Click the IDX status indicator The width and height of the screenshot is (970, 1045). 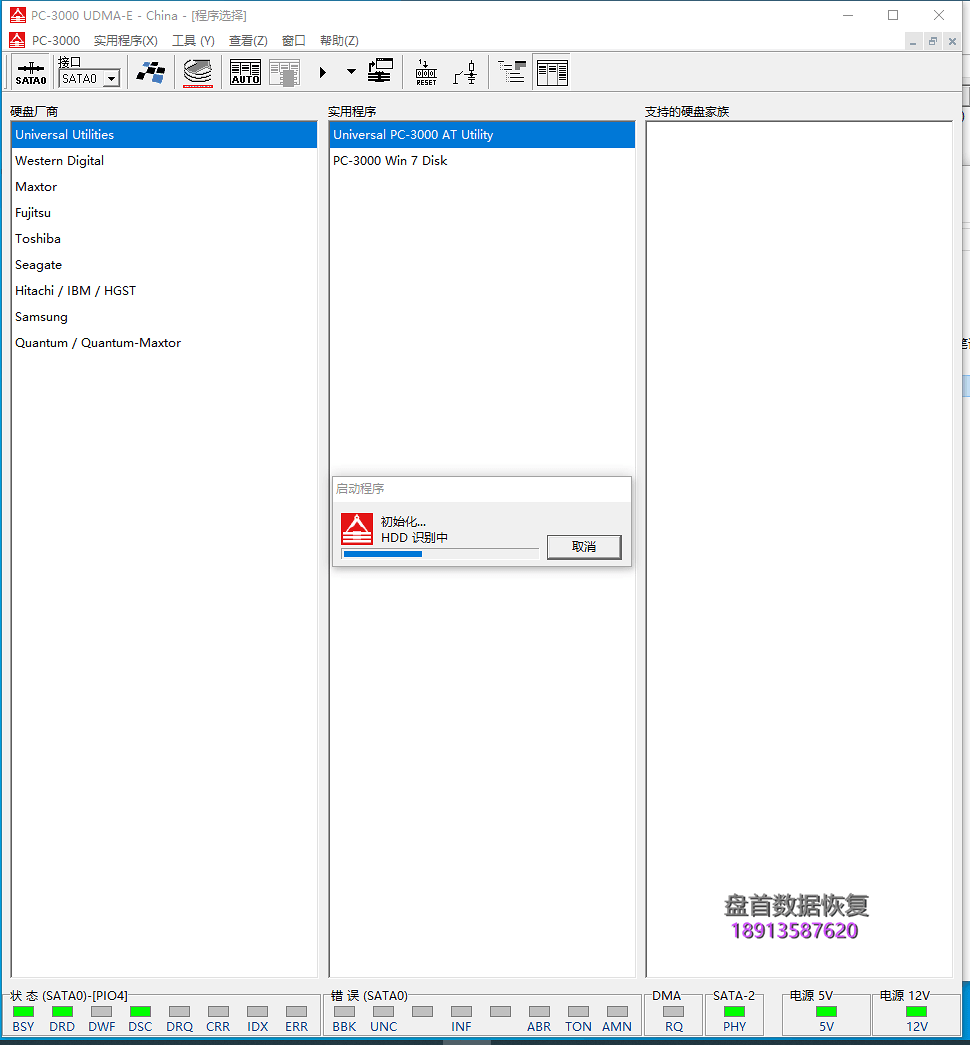(257, 1012)
